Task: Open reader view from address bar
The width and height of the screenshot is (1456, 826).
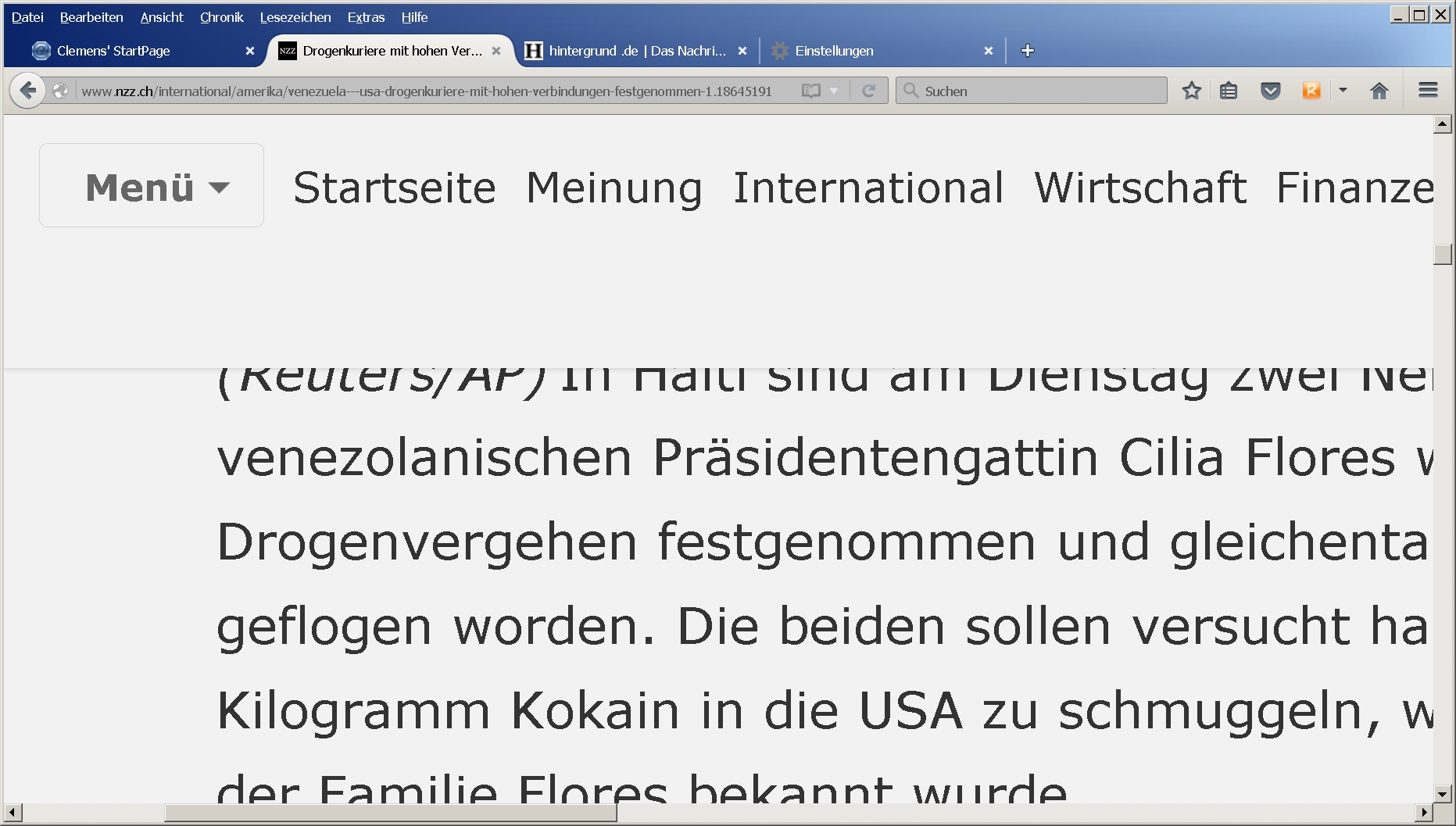Action: pos(811,91)
